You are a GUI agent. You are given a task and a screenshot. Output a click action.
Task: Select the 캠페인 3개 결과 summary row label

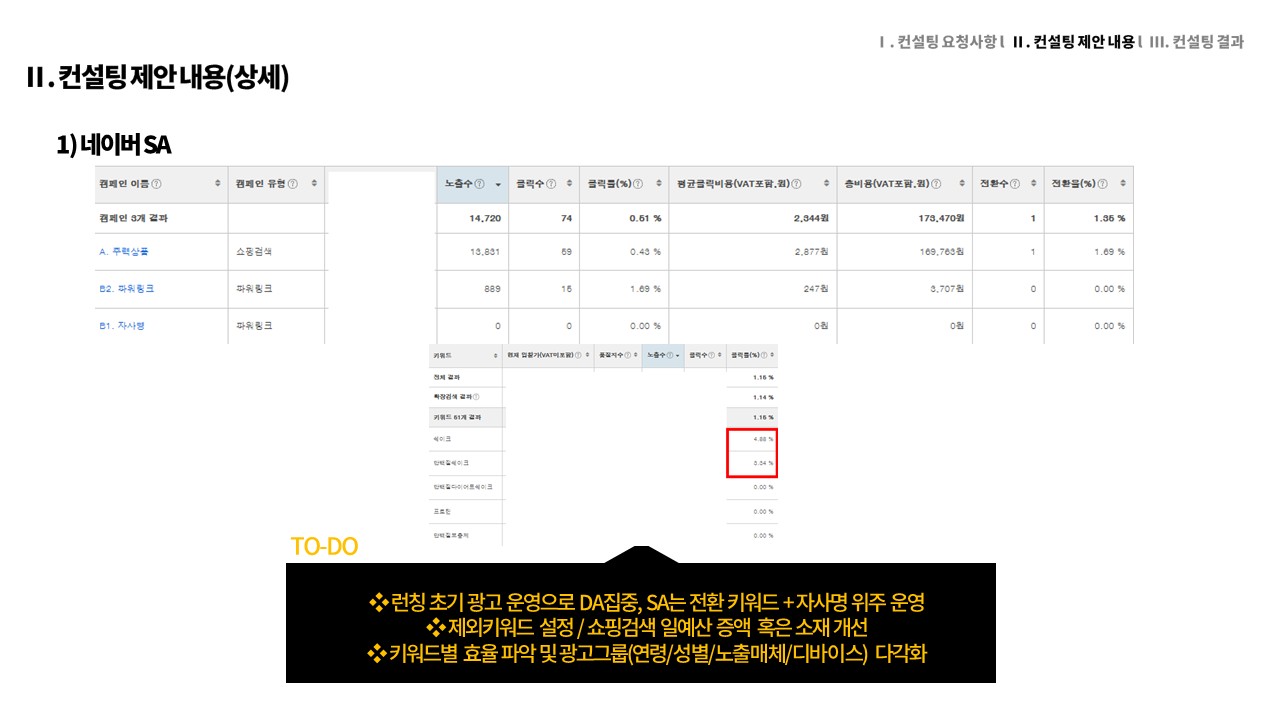(x=133, y=218)
